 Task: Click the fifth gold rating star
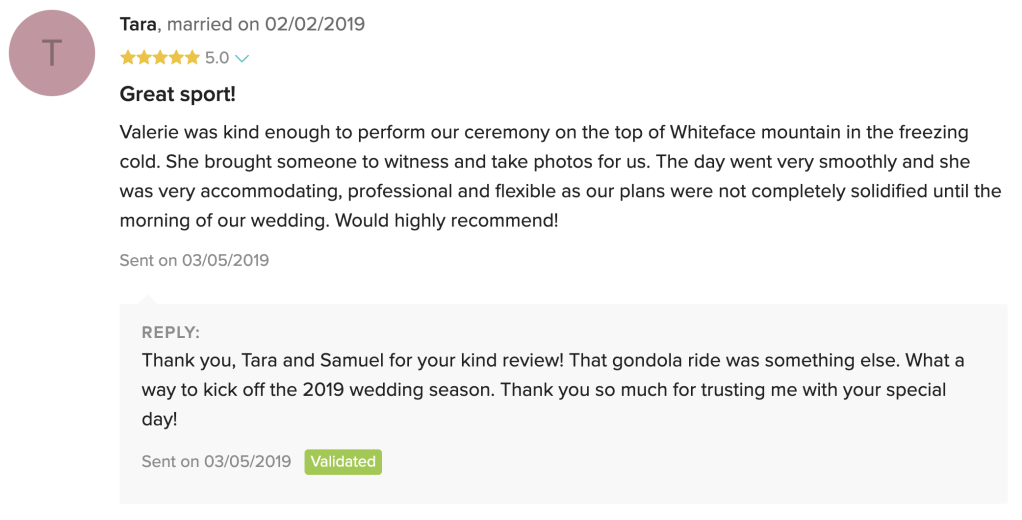point(192,58)
